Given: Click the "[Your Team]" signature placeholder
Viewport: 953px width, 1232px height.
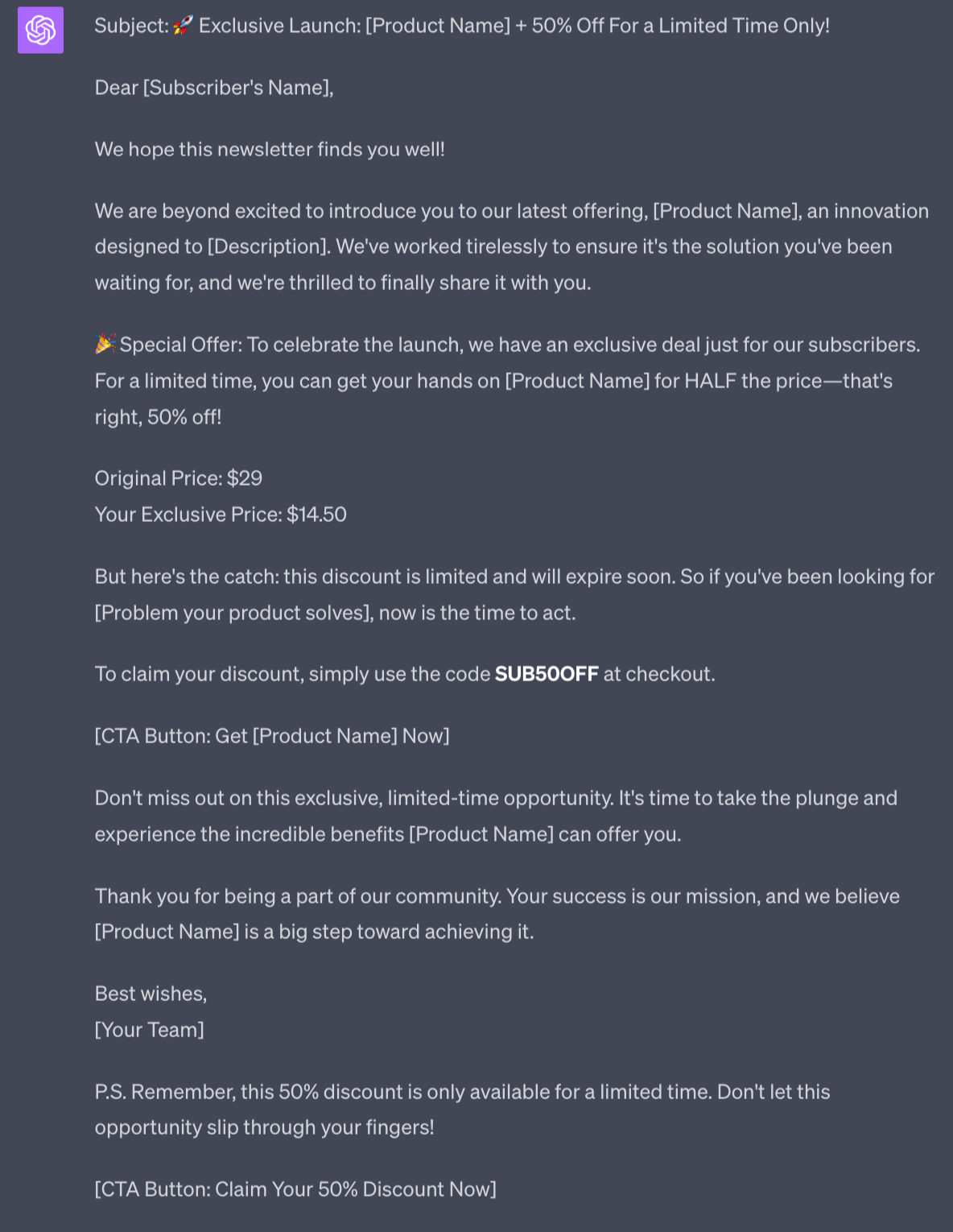Looking at the screenshot, I should [150, 1030].
